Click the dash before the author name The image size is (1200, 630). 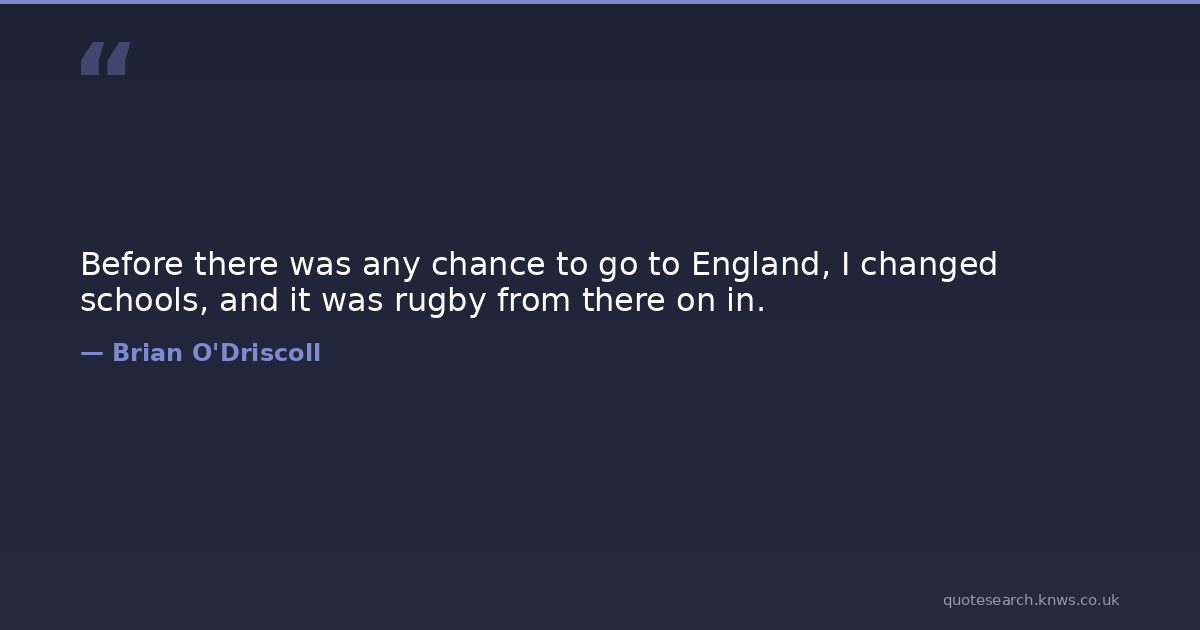[x=91, y=353]
